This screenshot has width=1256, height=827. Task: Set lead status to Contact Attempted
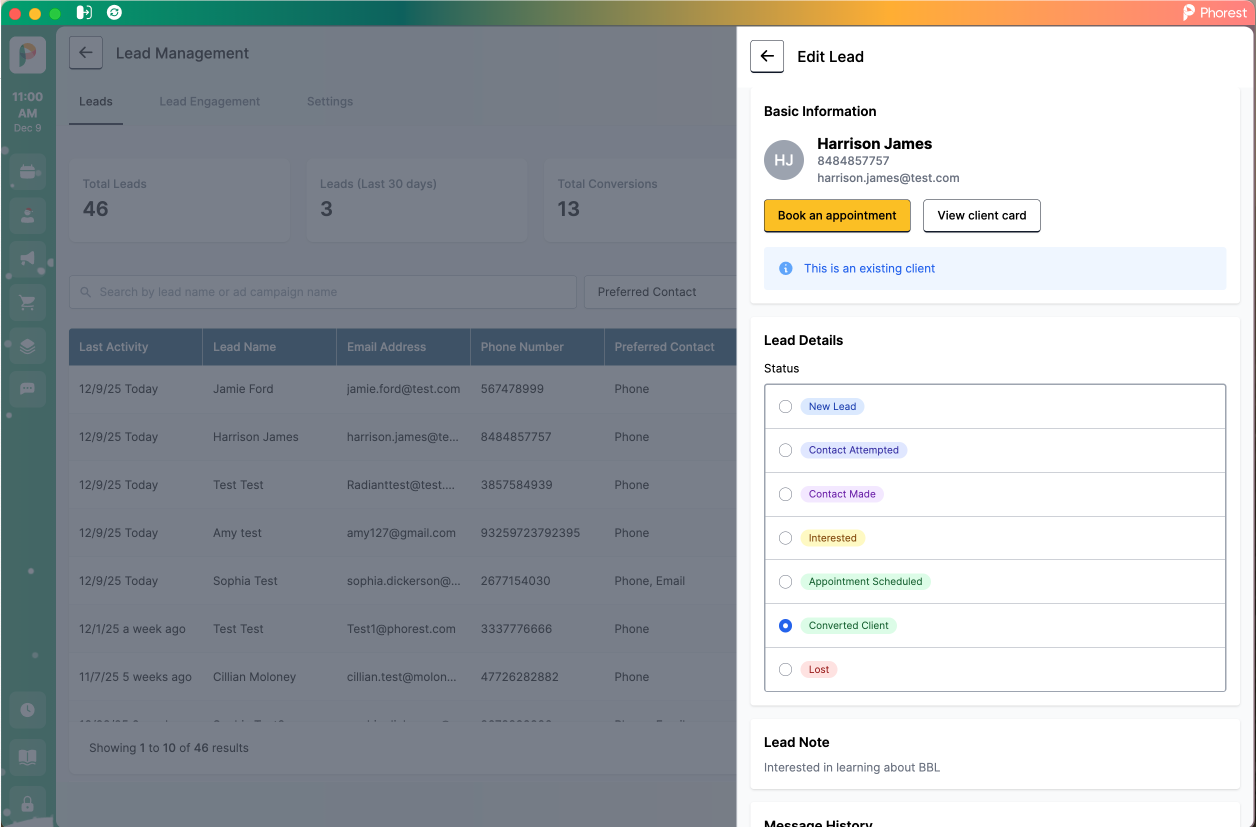pyautogui.click(x=785, y=450)
